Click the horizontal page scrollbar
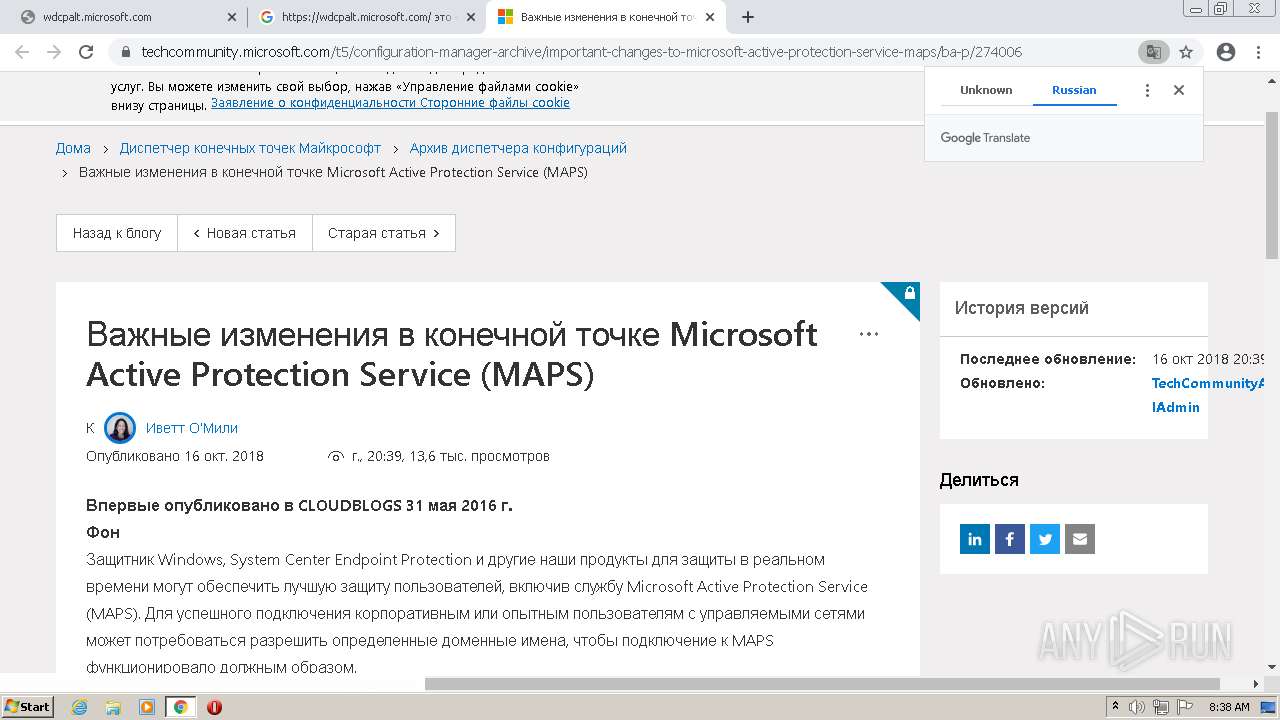Viewport: 1280px width, 720px height. 822,684
